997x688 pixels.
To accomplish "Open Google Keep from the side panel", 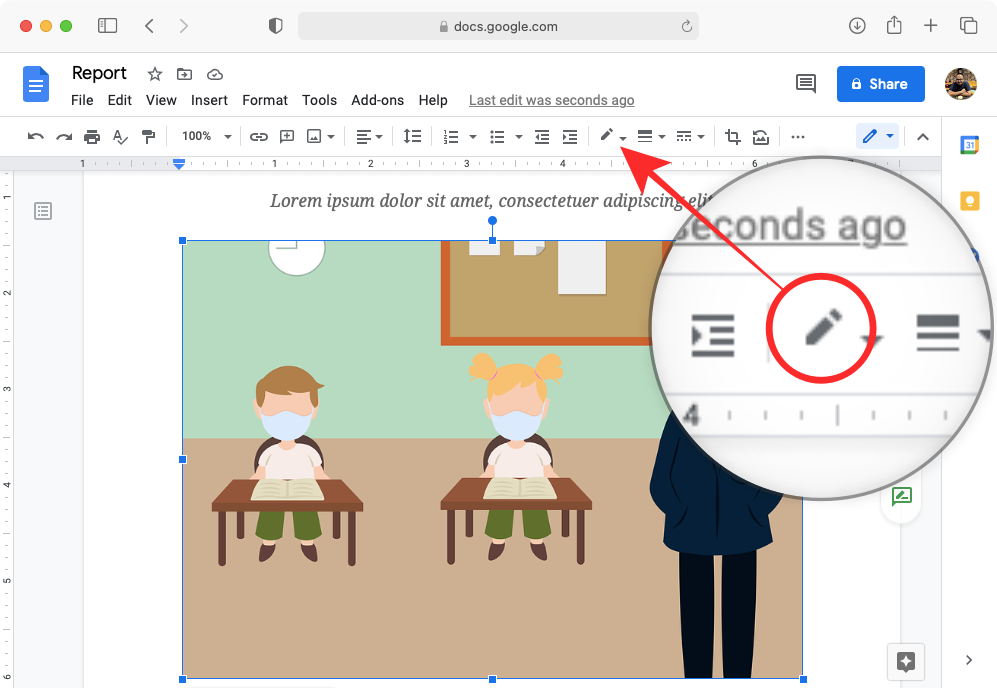I will tap(968, 201).
